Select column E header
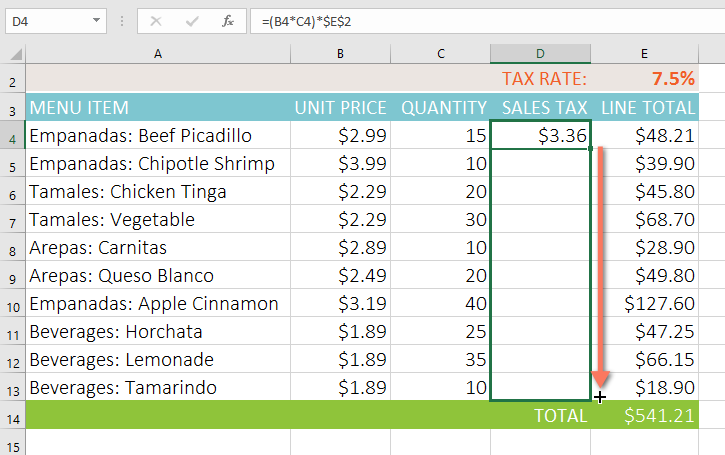The height and width of the screenshot is (455, 725). point(644,53)
